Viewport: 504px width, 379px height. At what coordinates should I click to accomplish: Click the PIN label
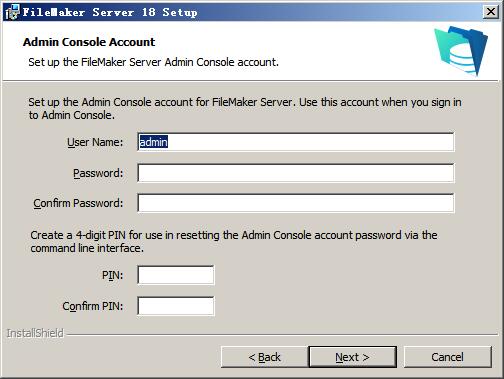point(112,275)
